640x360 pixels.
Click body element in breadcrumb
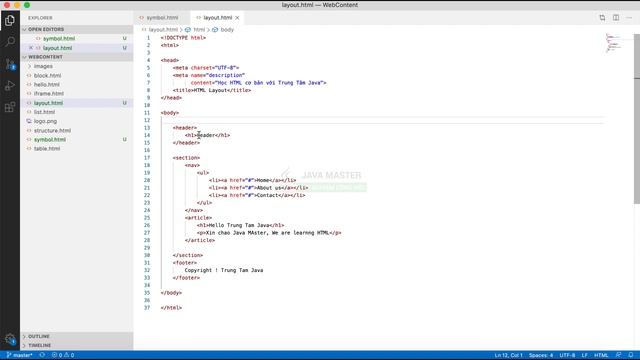click(227, 30)
